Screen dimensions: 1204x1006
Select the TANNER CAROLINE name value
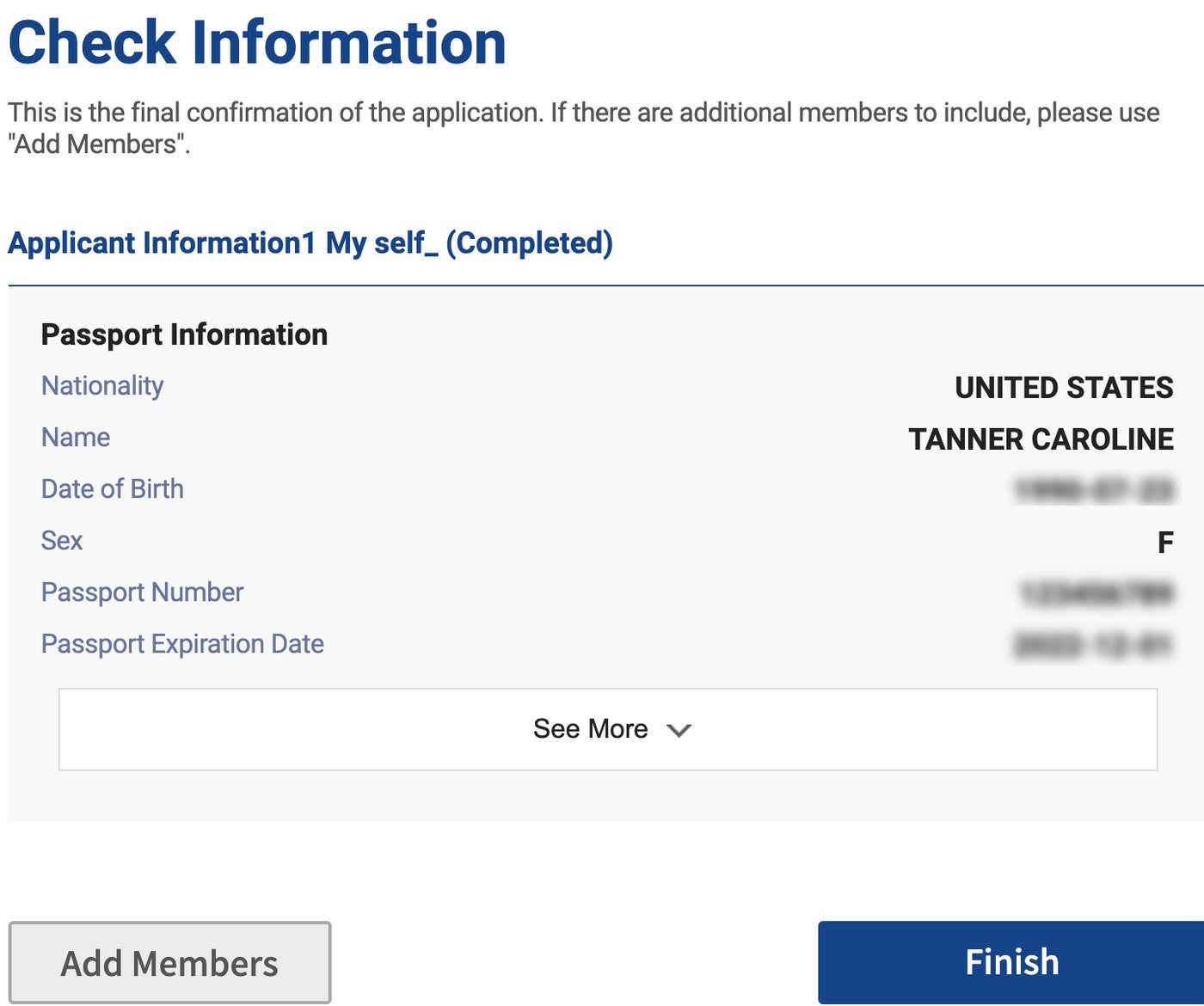(x=1041, y=439)
